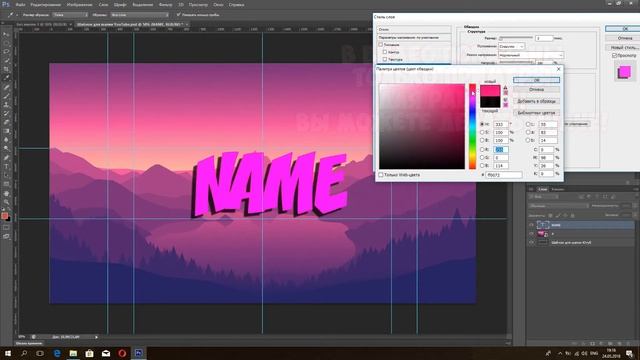Open the Режим наложения blend mode dropdown
The image size is (640, 360).
point(531,55)
